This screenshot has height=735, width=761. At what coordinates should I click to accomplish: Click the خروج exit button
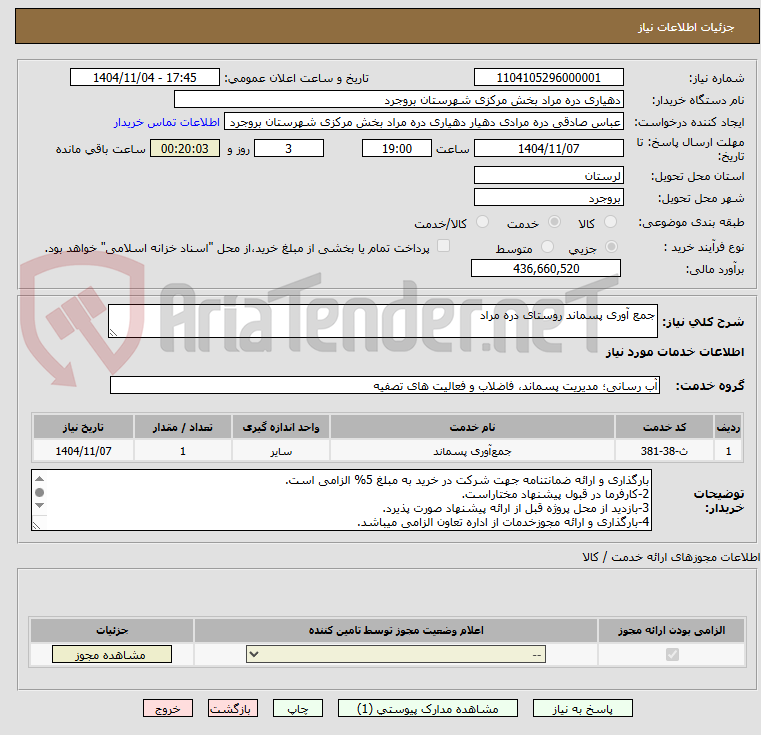167,708
